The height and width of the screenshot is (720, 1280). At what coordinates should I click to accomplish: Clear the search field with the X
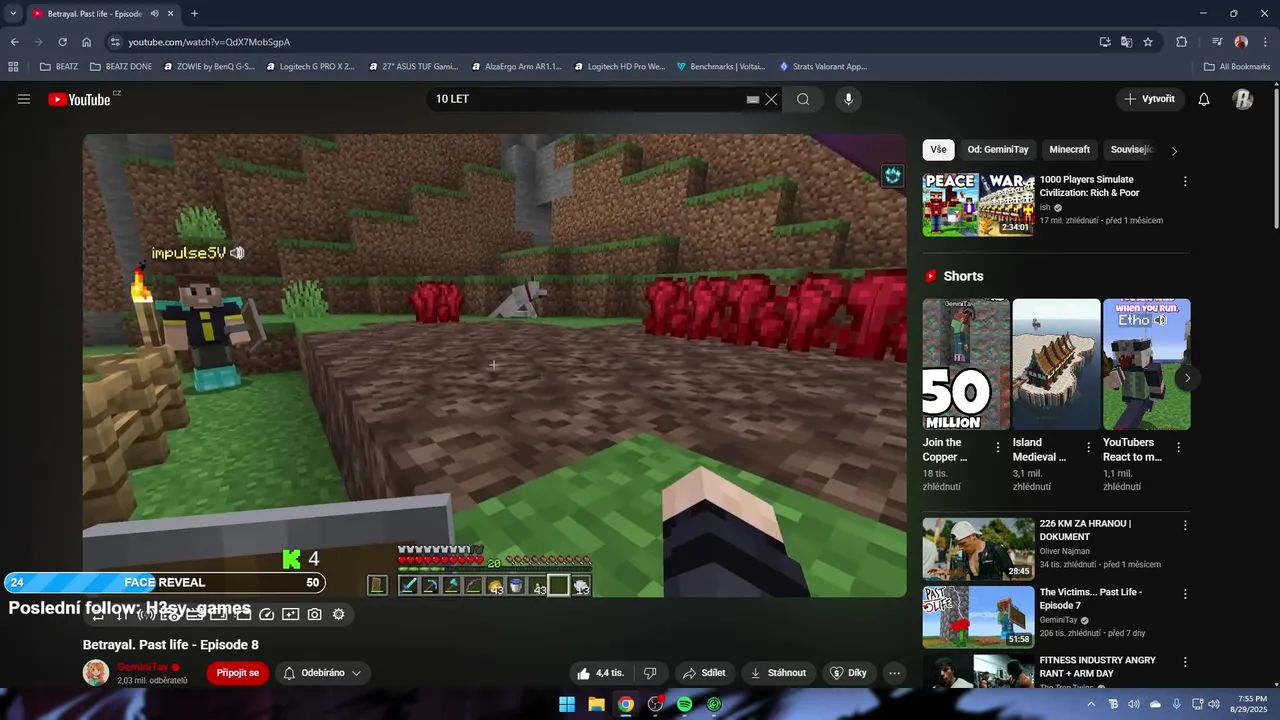[771, 99]
